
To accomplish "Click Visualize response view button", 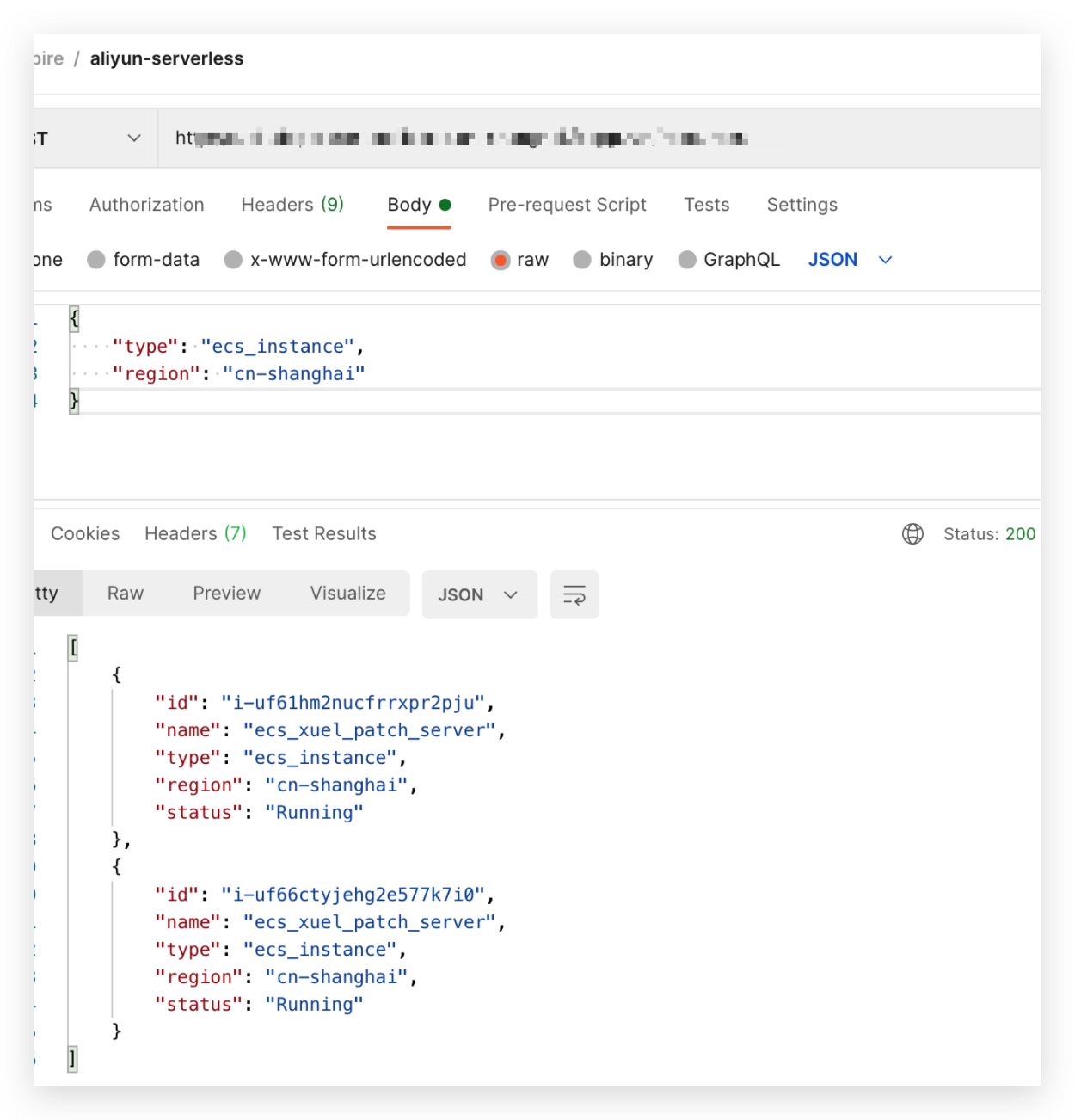I will (x=347, y=594).
